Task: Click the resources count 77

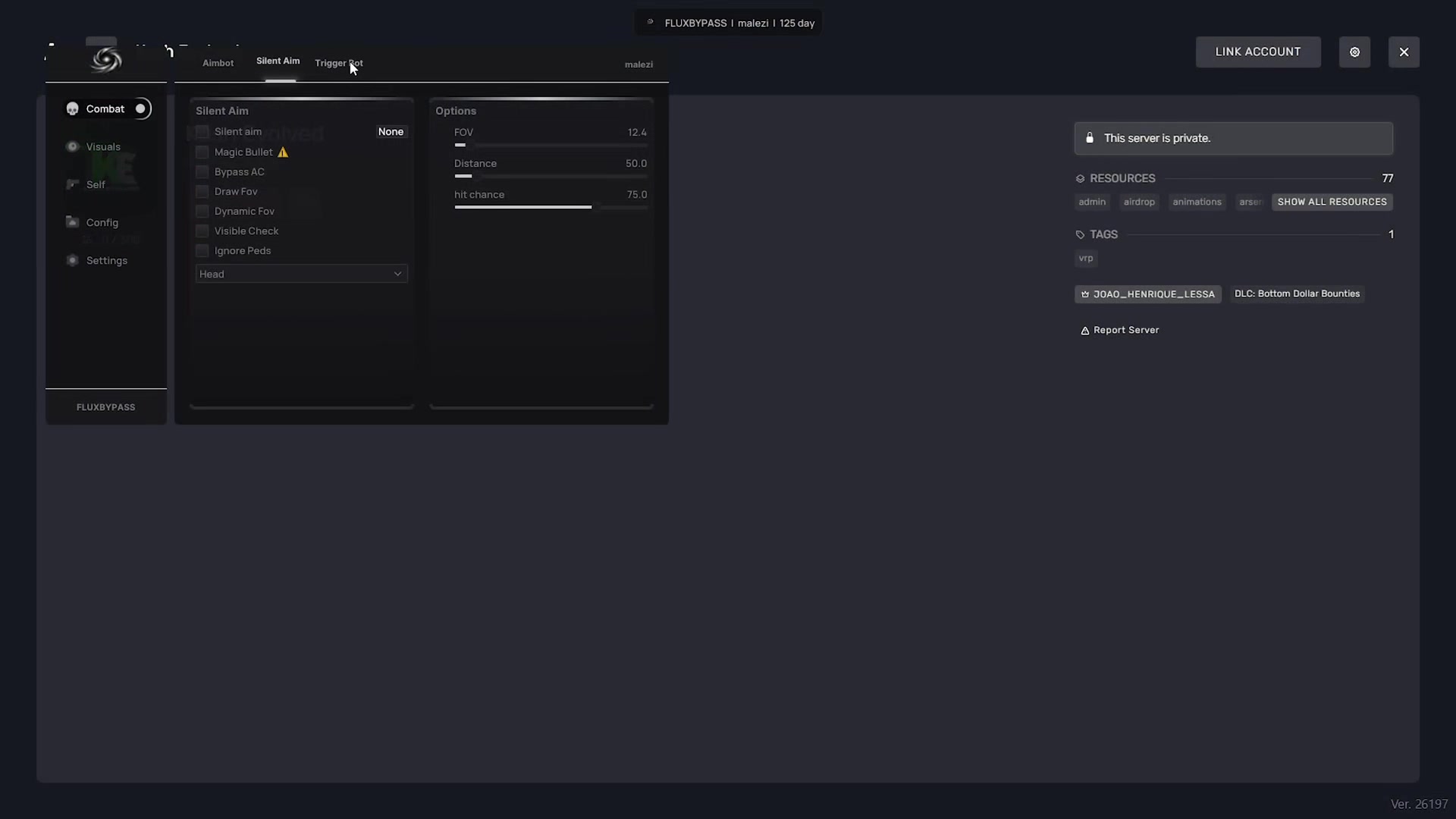Action: pyautogui.click(x=1388, y=179)
